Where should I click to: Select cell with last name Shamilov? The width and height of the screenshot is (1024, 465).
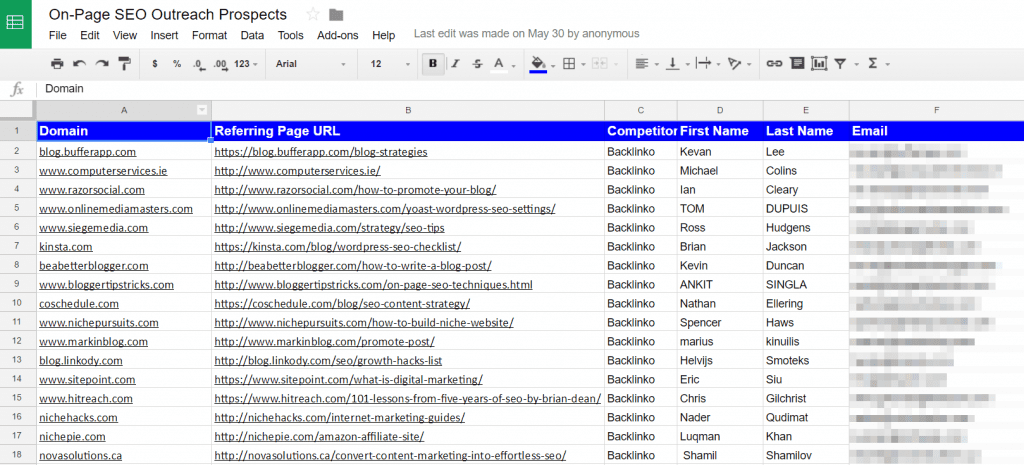tap(806, 455)
